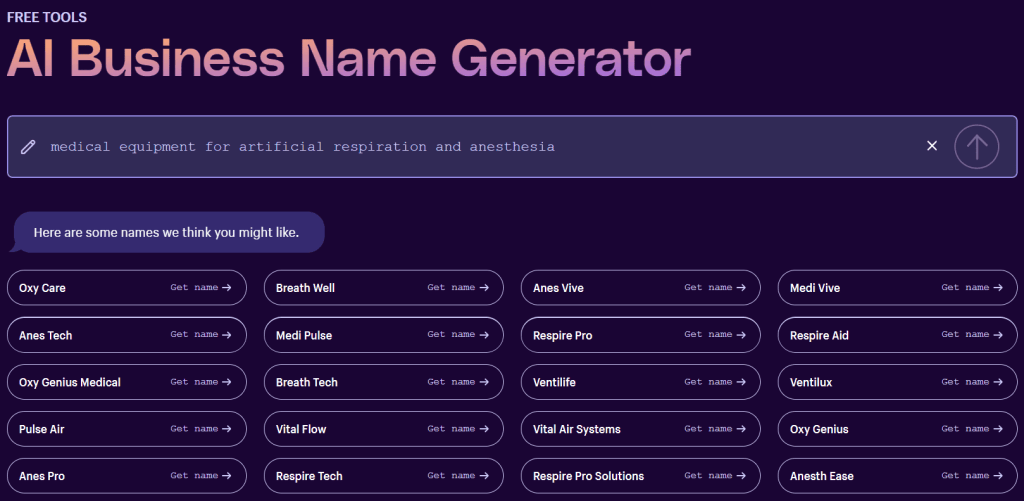Click the Oxy Care name card
Viewport: 1024px width, 501px height.
[127, 287]
